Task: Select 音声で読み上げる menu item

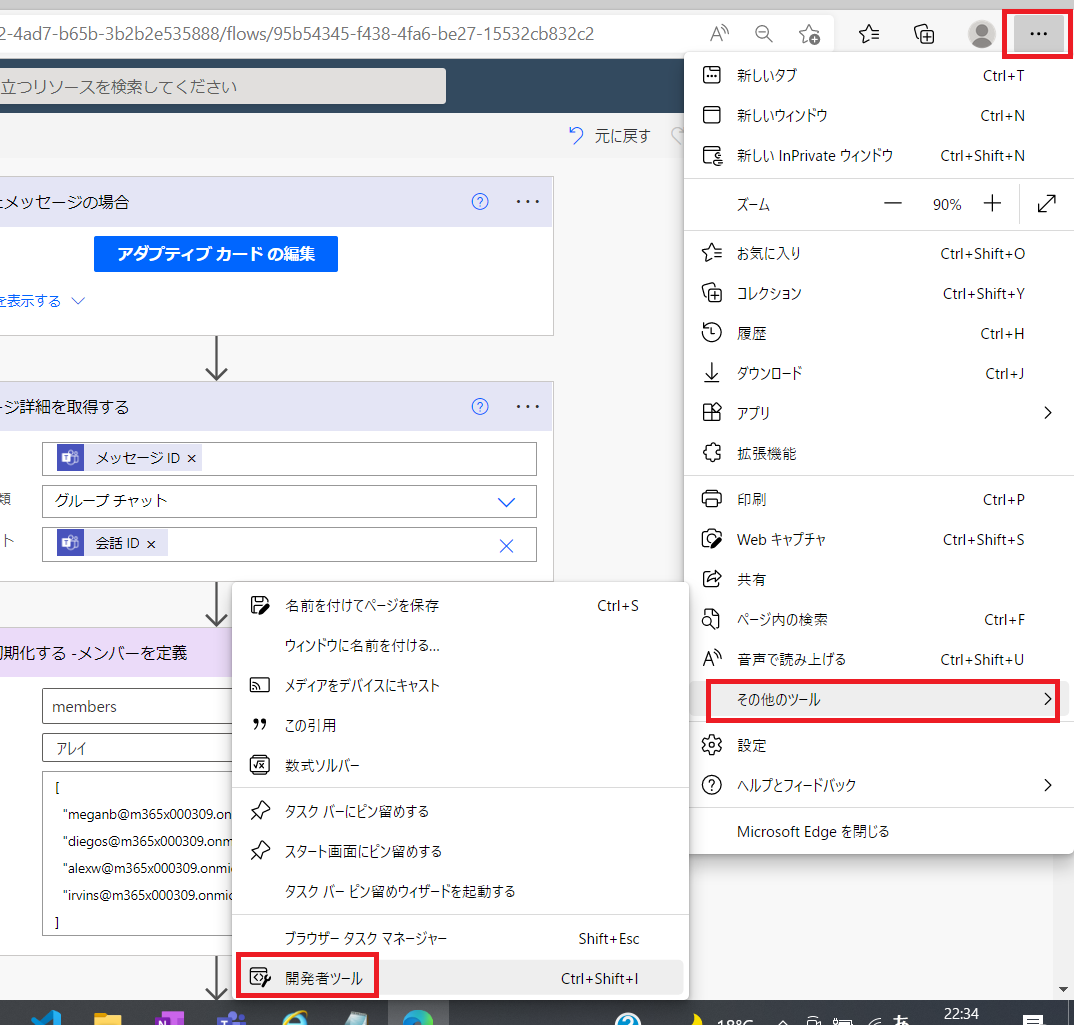Action: tap(879, 659)
